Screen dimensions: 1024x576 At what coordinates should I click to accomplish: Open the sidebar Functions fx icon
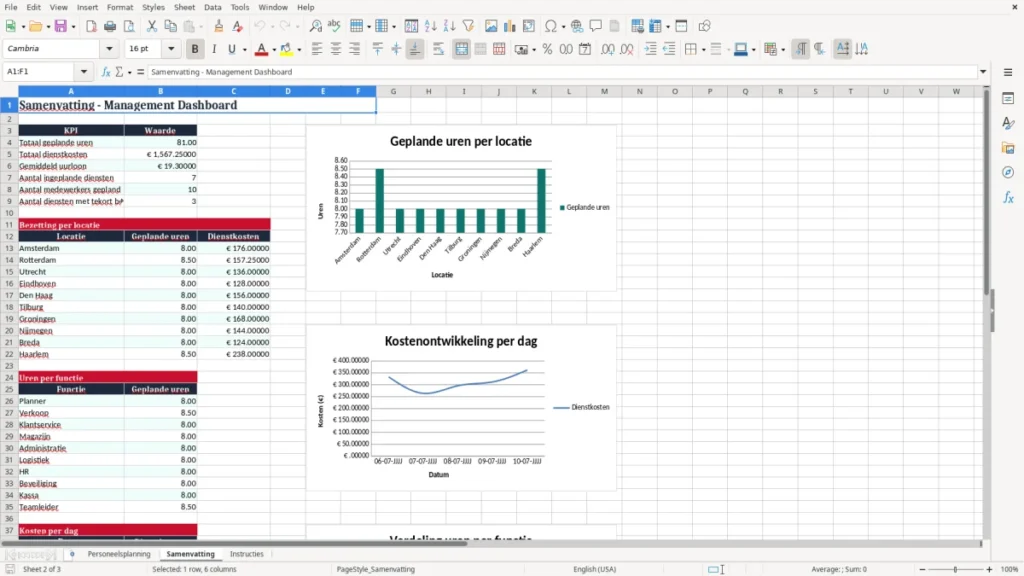pyautogui.click(x=1008, y=197)
